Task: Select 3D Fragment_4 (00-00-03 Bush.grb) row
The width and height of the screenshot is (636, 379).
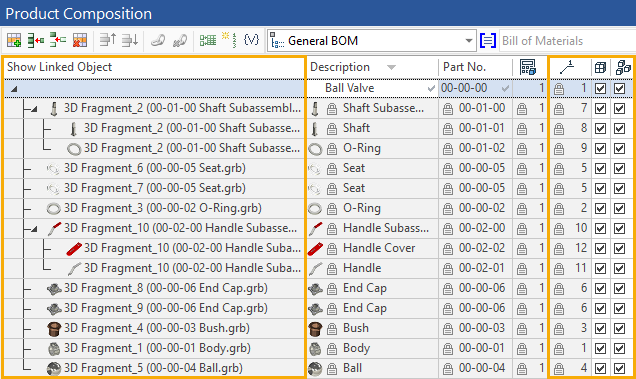Action: coord(154,328)
